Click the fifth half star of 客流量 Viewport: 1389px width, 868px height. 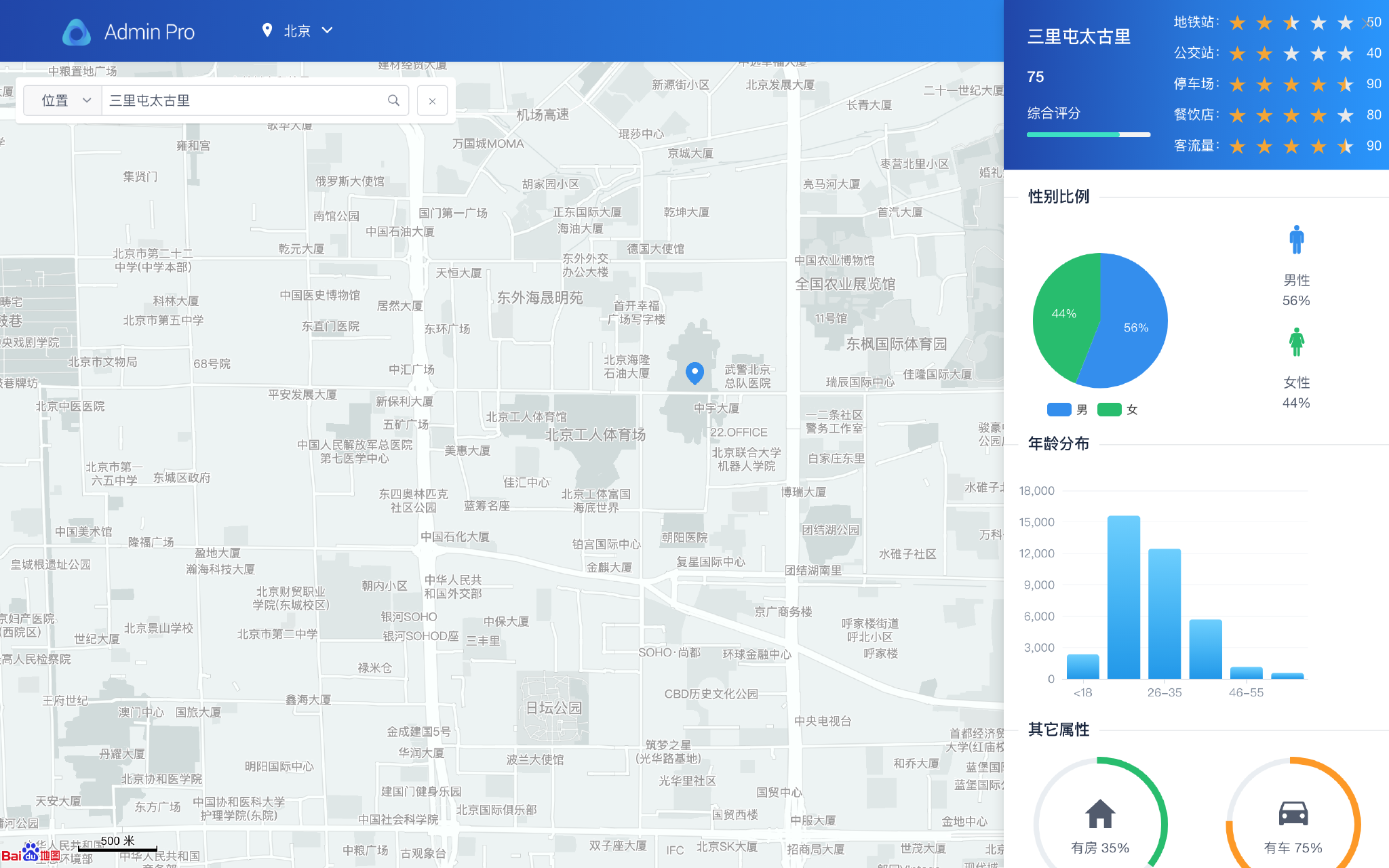(x=1346, y=146)
